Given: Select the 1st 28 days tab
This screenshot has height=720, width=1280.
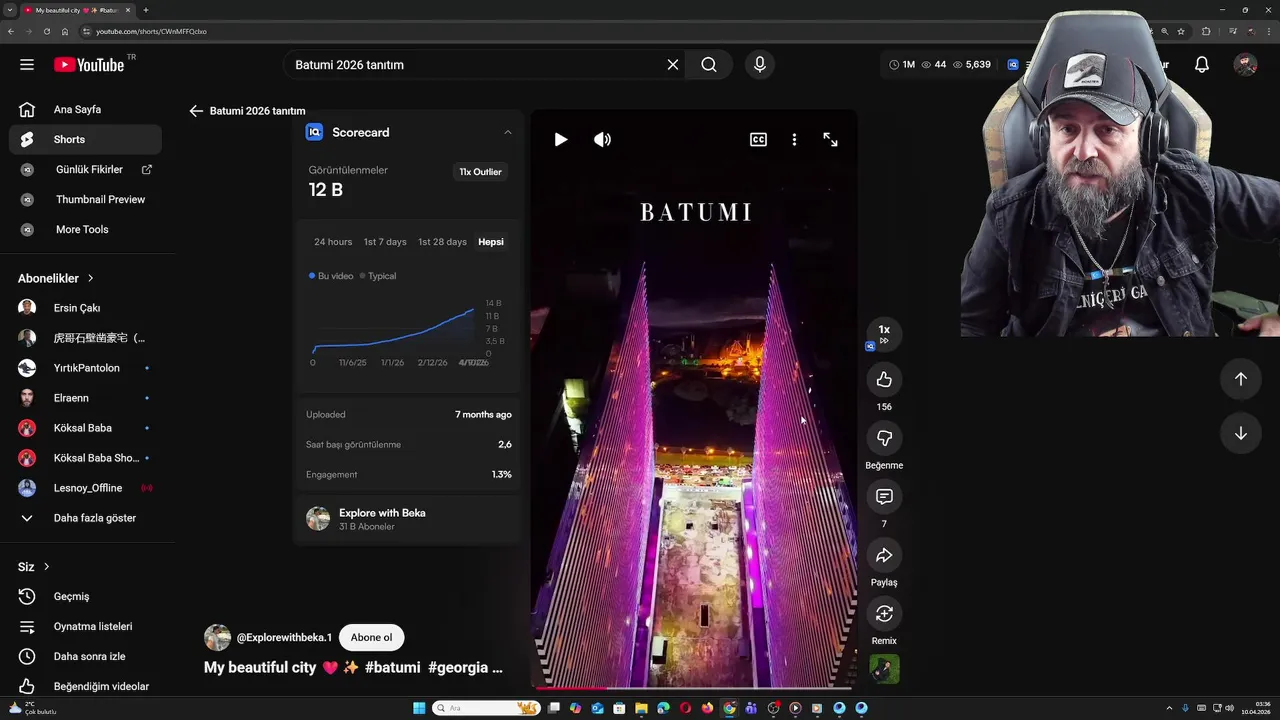Looking at the screenshot, I should (442, 242).
